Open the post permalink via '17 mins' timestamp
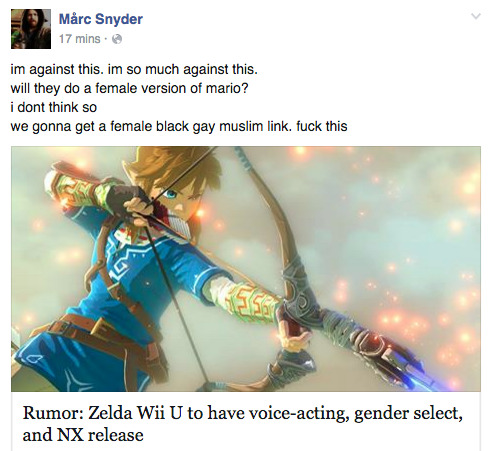Viewport: 490px width, 451px height. click(80, 39)
